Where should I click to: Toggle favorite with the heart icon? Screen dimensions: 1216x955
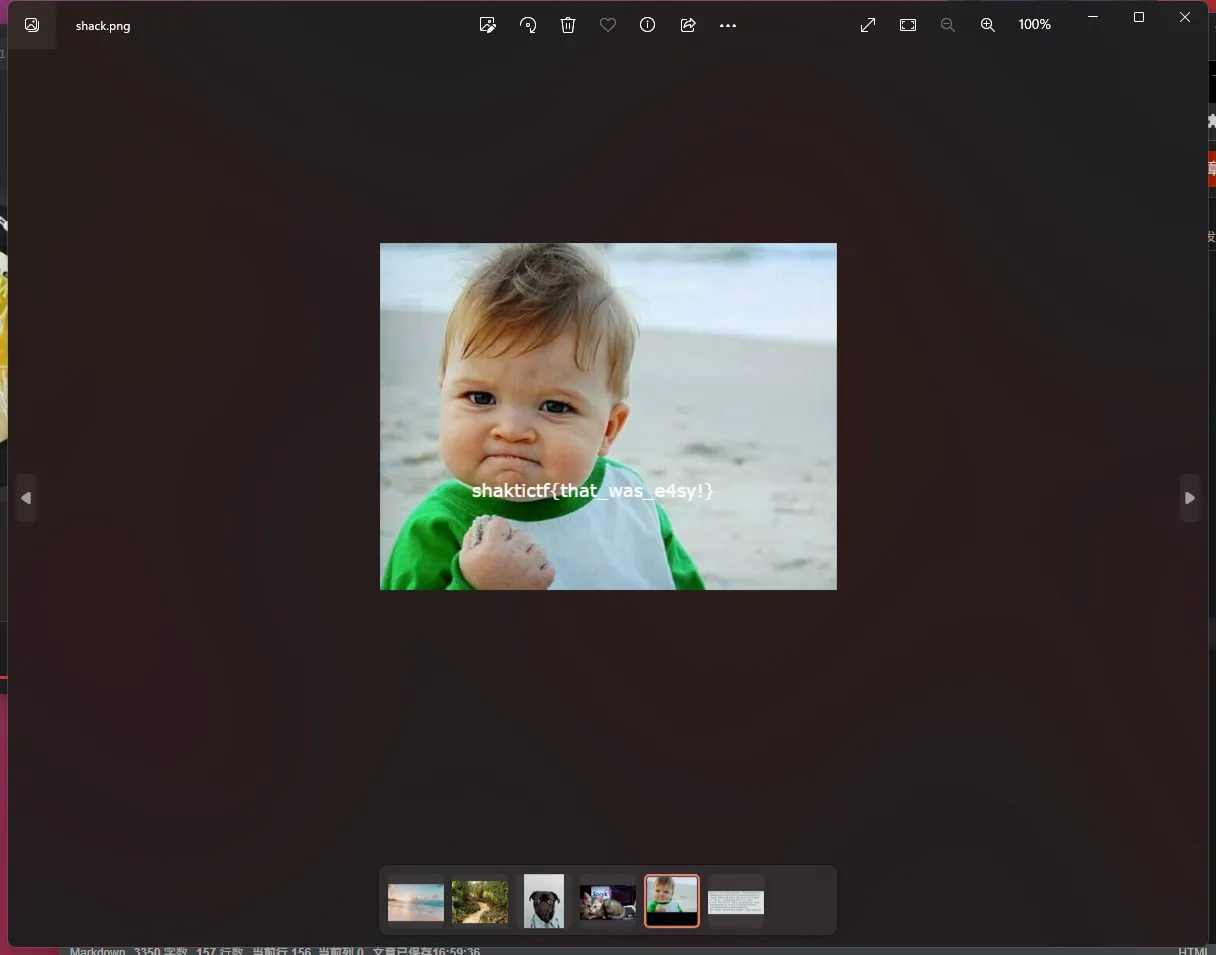608,25
